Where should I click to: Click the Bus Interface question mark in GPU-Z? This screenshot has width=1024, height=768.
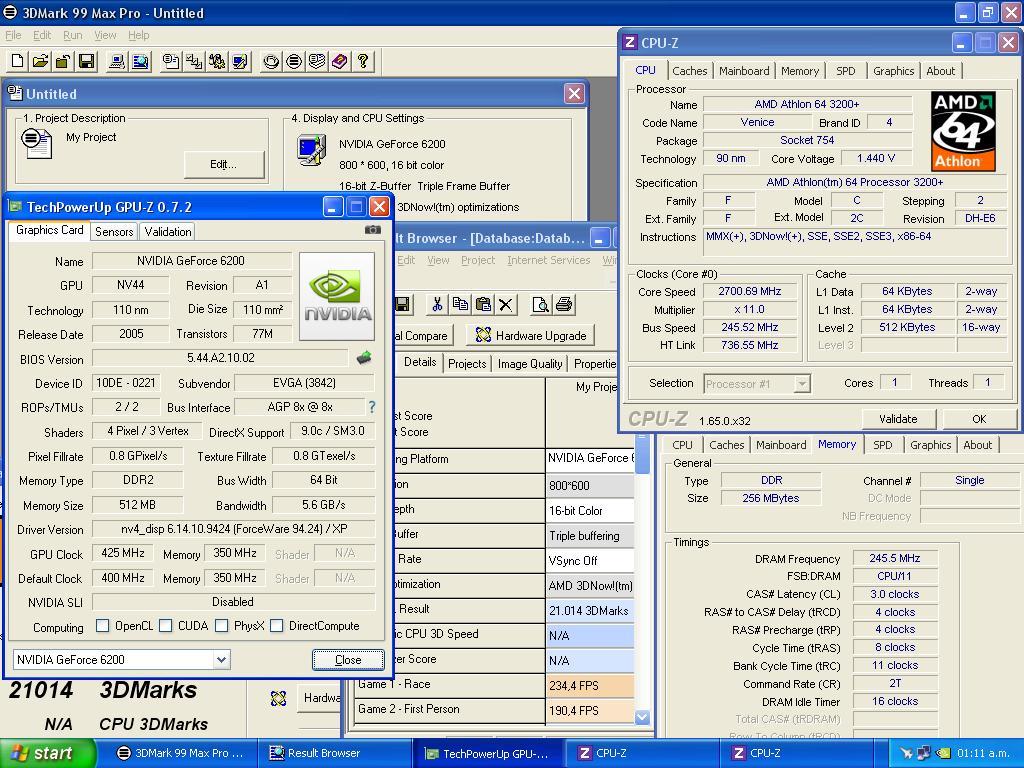[372, 407]
